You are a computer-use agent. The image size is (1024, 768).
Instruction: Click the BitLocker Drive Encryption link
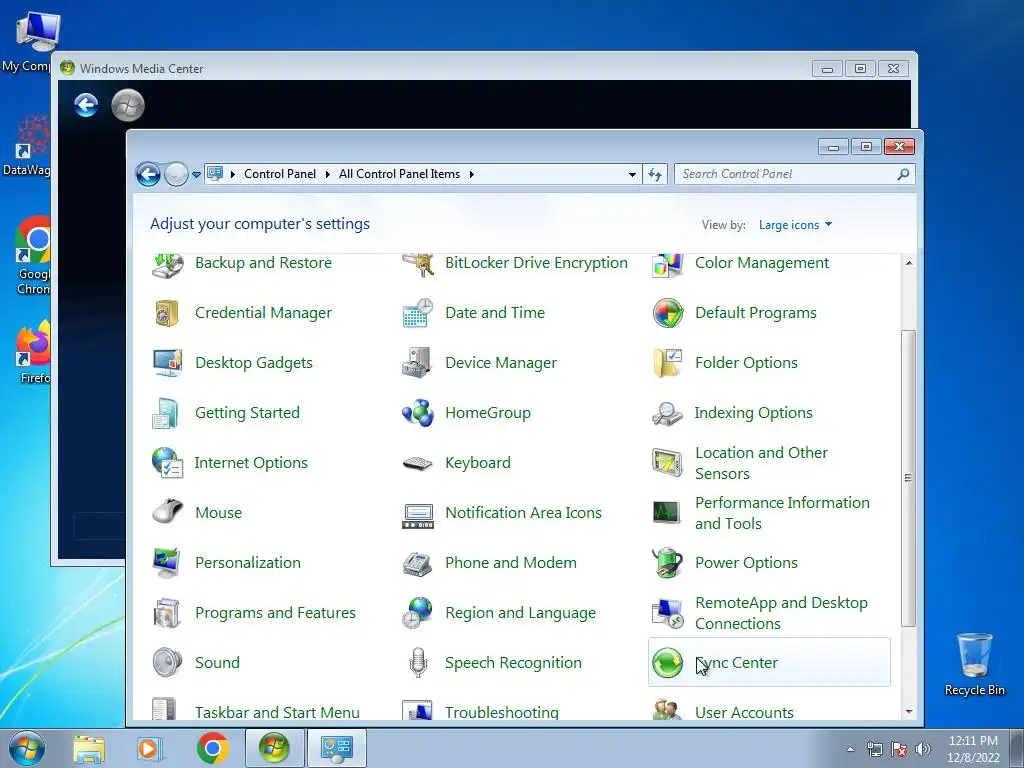(536, 263)
